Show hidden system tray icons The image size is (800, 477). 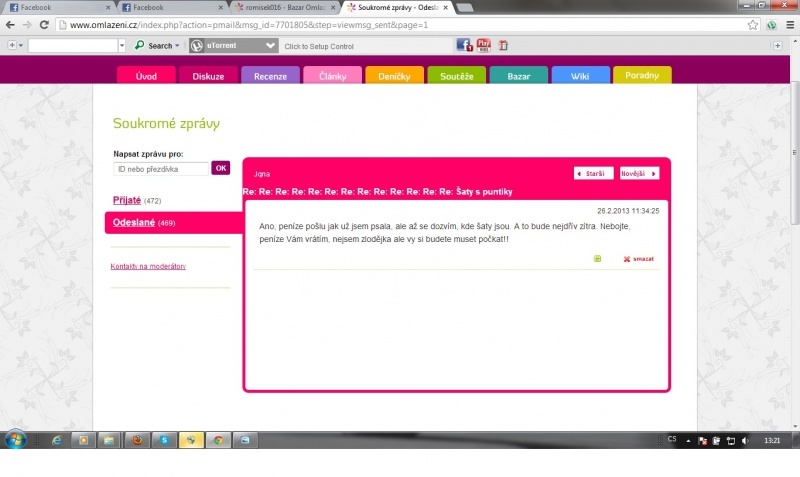[x=690, y=440]
